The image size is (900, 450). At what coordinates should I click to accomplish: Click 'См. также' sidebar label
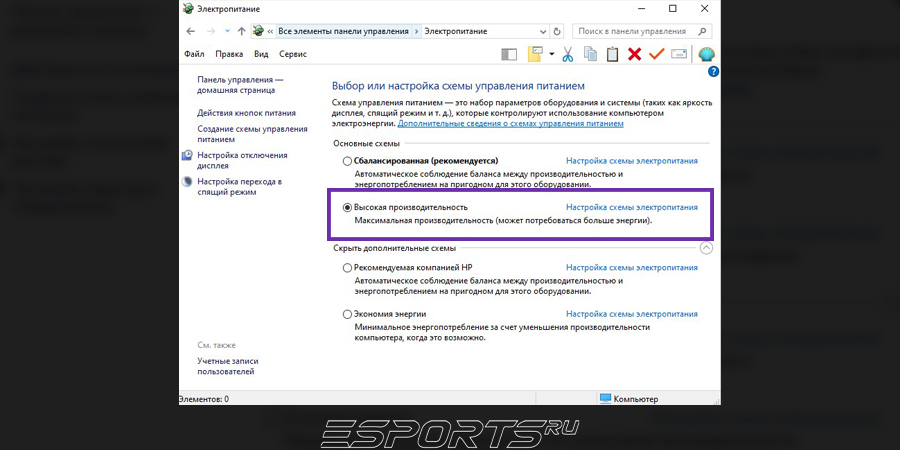(216, 345)
